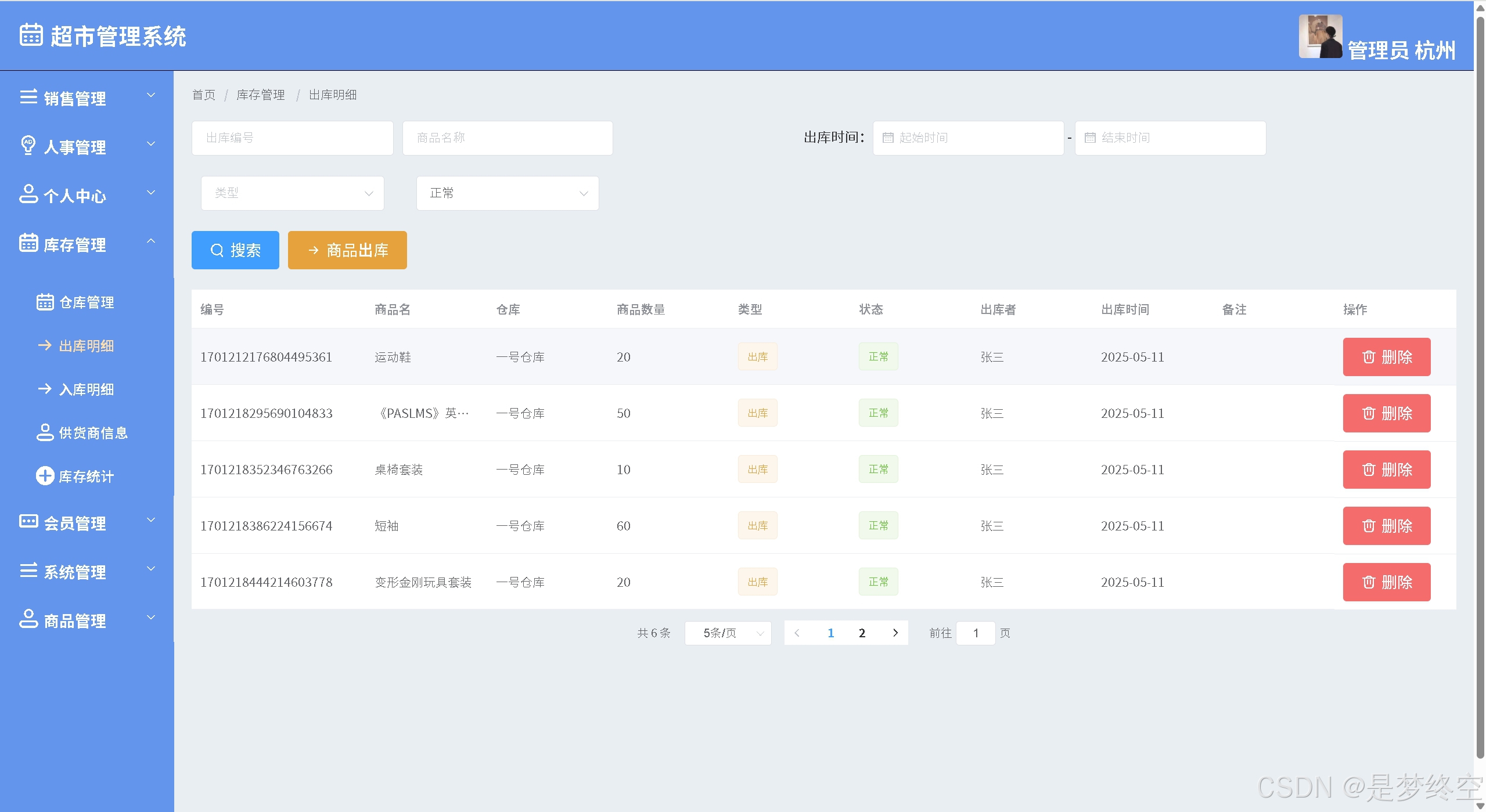Focus the 出库编号 search field
This screenshot has height=812, width=1486.
pos(292,138)
